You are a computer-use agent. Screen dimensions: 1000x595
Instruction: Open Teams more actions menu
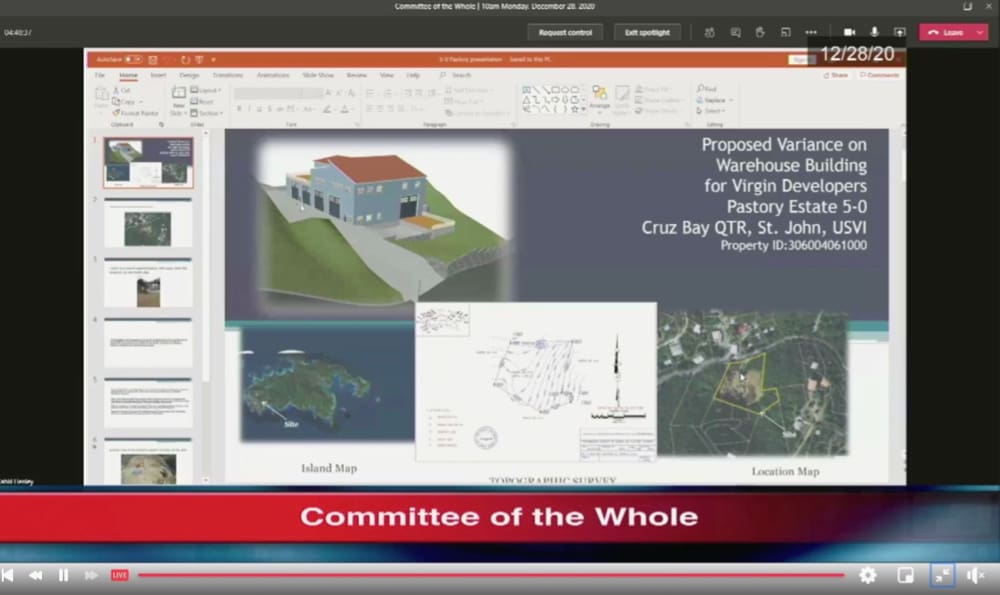[x=811, y=33]
